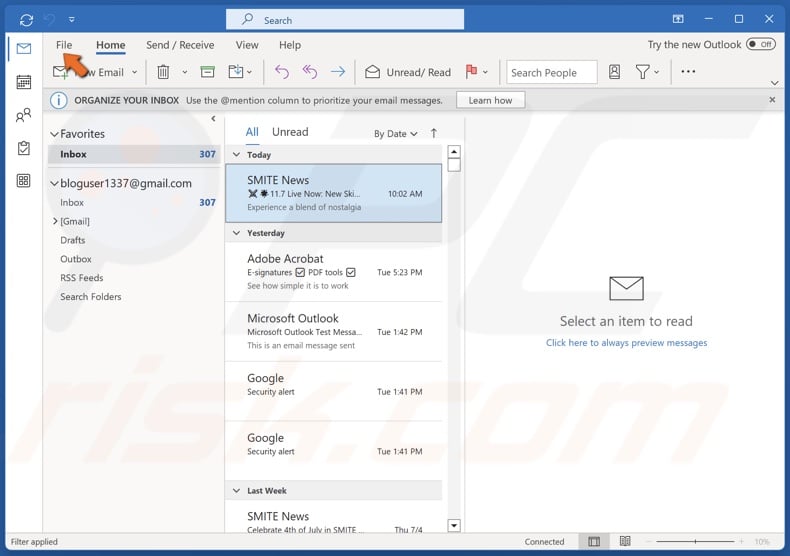The height and width of the screenshot is (556, 790).
Task: Collapse the bloguser1337@gmail.com account tree
Action: point(54,183)
